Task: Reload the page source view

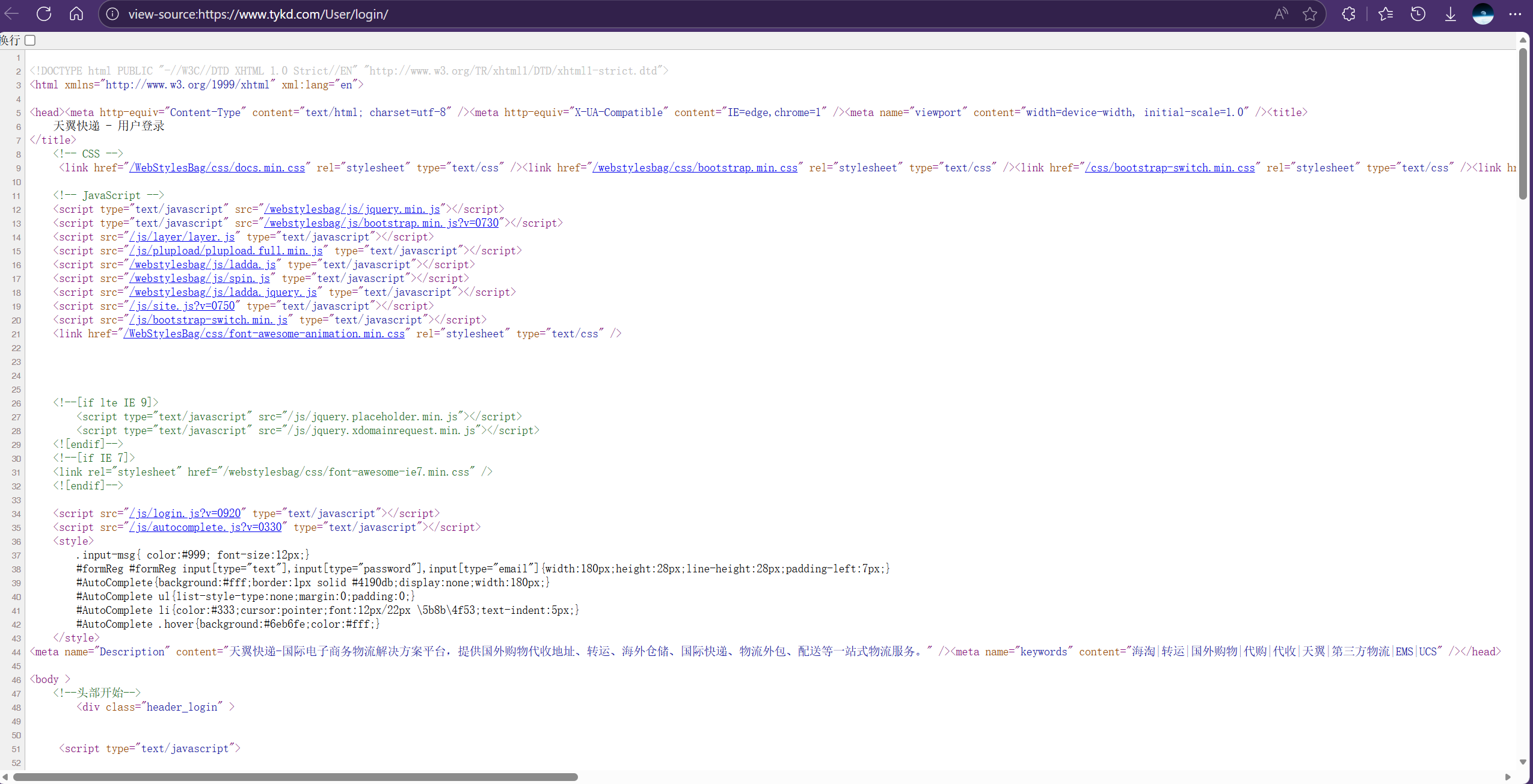Action: (44, 14)
